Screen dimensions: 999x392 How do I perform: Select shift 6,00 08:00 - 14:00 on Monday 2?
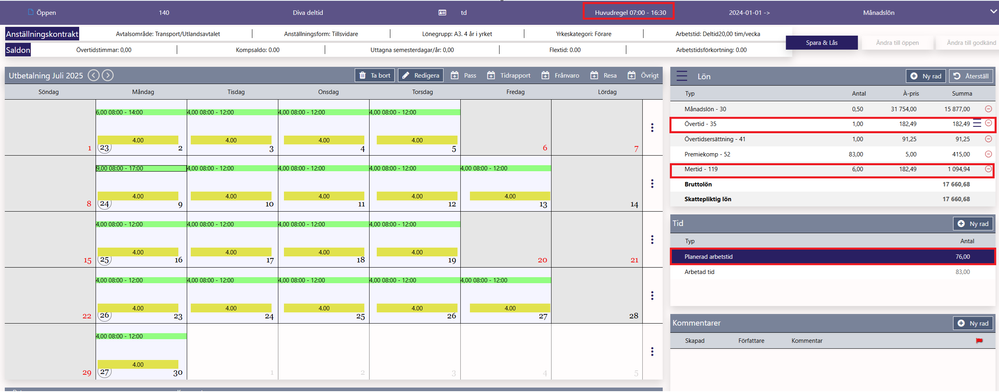point(141,112)
